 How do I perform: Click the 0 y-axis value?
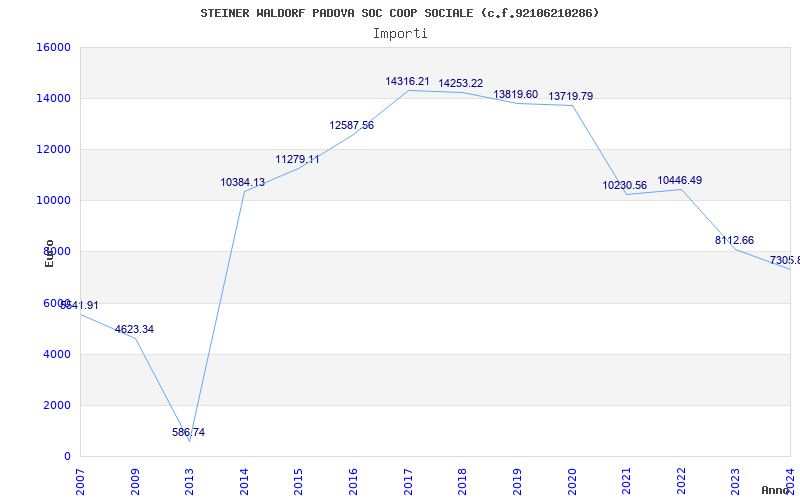click(67, 457)
